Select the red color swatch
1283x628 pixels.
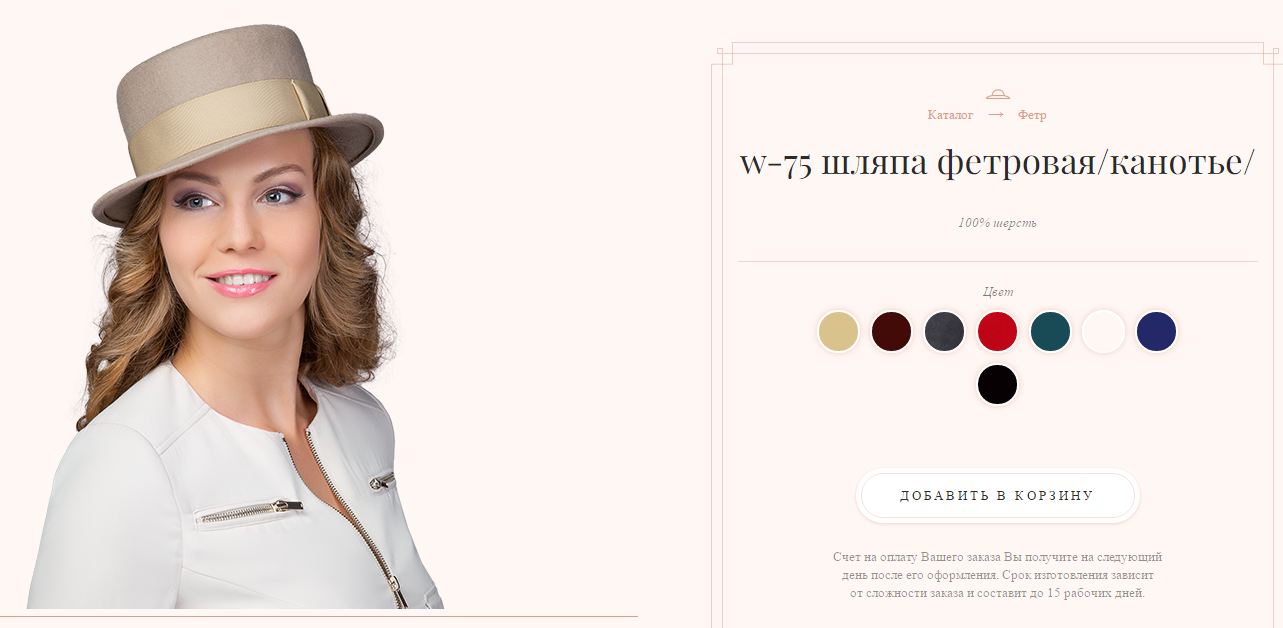(x=997, y=331)
